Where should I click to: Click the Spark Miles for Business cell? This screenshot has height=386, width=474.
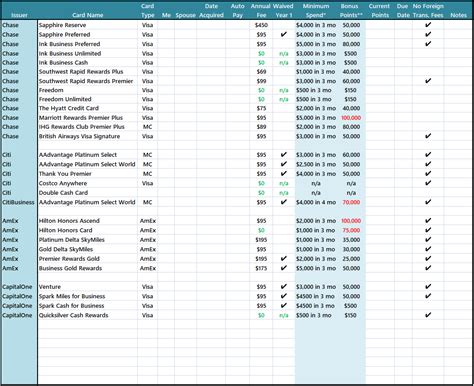point(72,296)
